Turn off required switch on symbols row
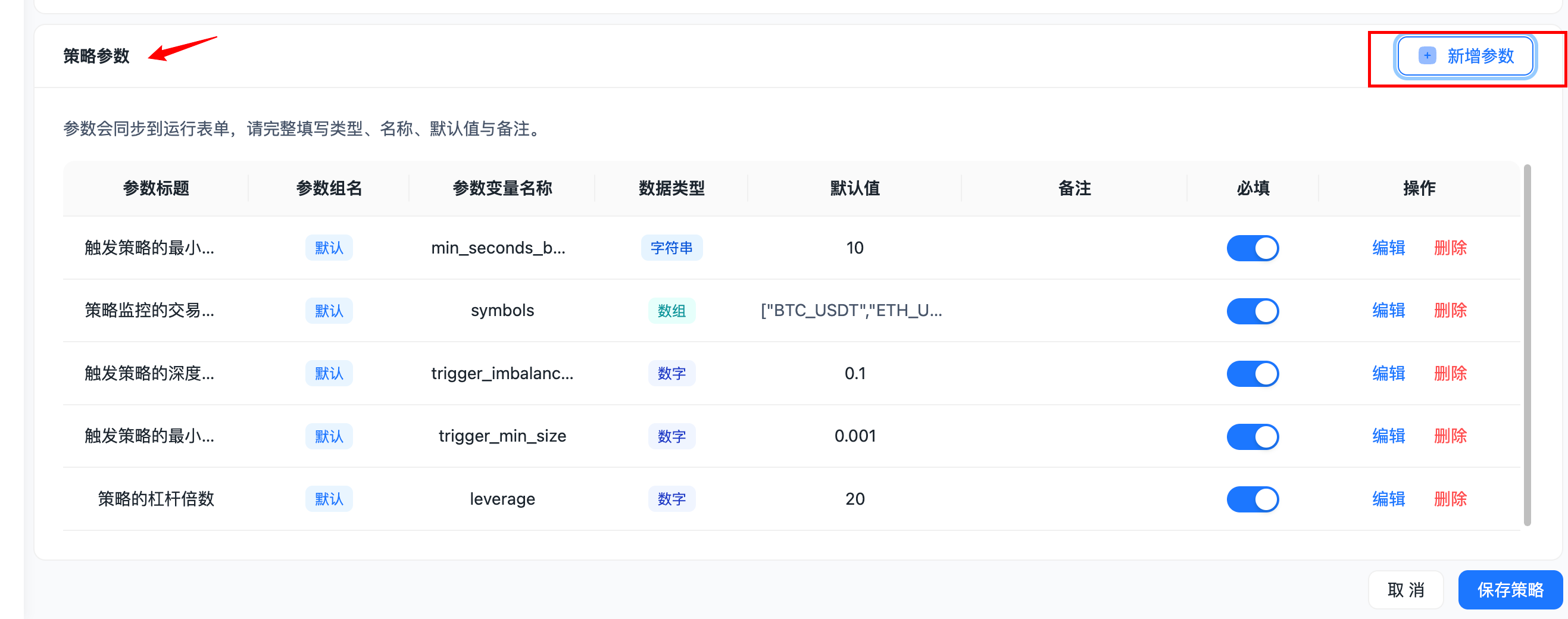1568x619 pixels. (1252, 311)
